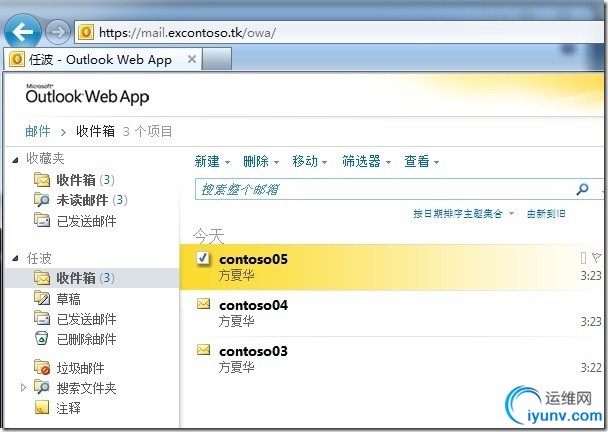Screen dimensions: 608x432
Task: Click the 筛选器 menu
Action: tap(361, 161)
